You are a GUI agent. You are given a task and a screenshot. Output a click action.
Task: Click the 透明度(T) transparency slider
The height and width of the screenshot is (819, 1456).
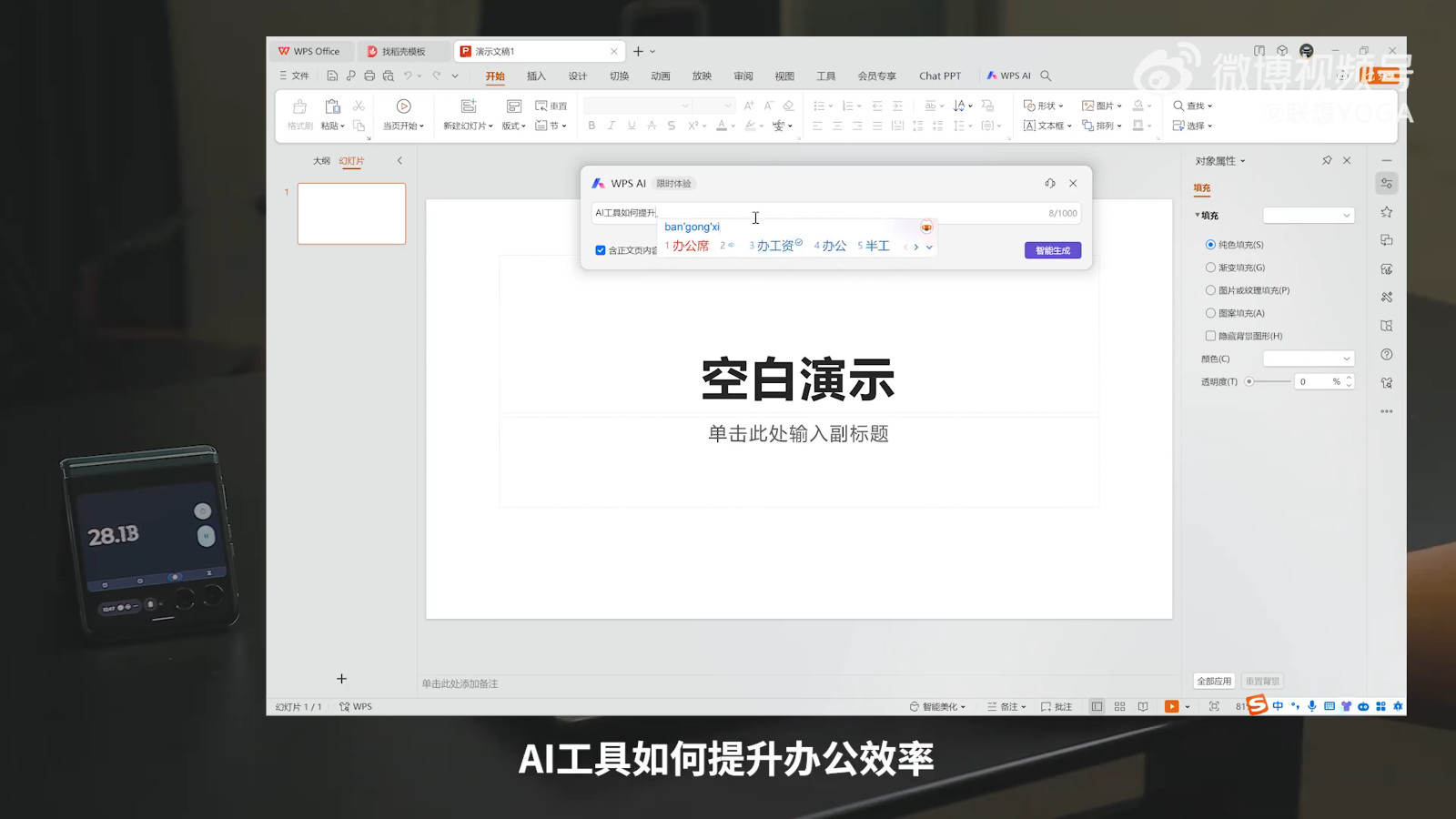pos(1269,381)
